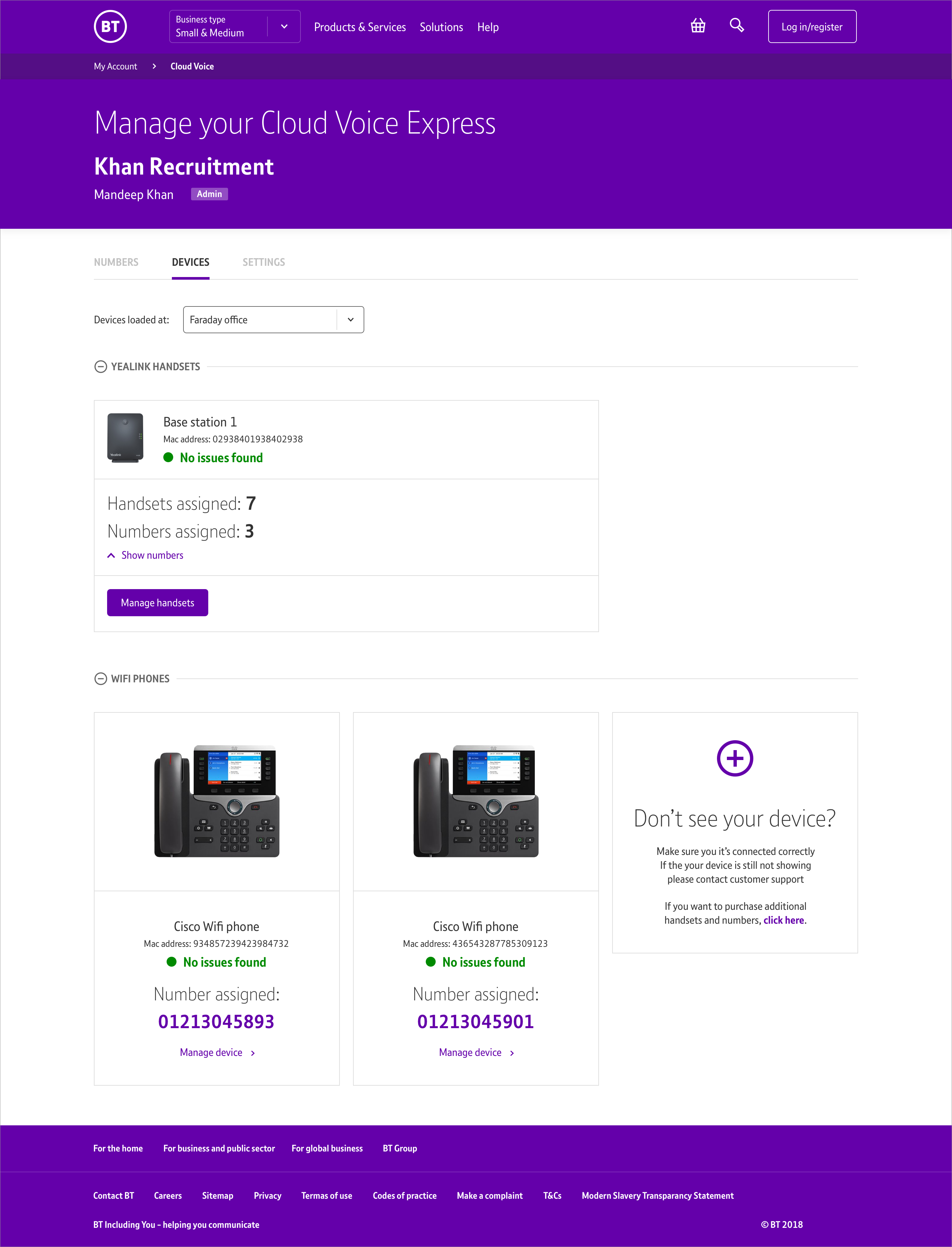Open the shopping basket icon
Screen dimensions: 952x1247
pos(697,26)
